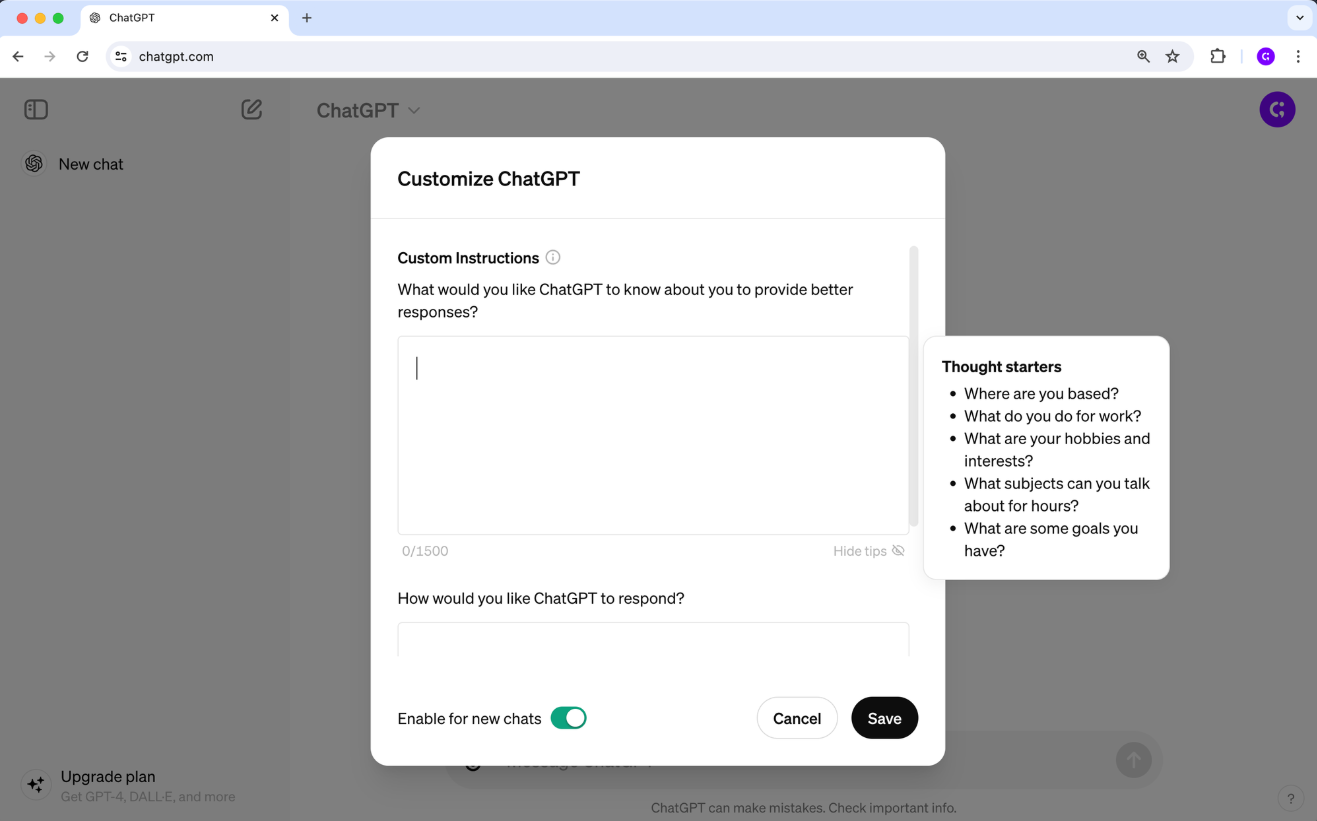
Task: Click the send message arrow button
Action: (1133, 760)
